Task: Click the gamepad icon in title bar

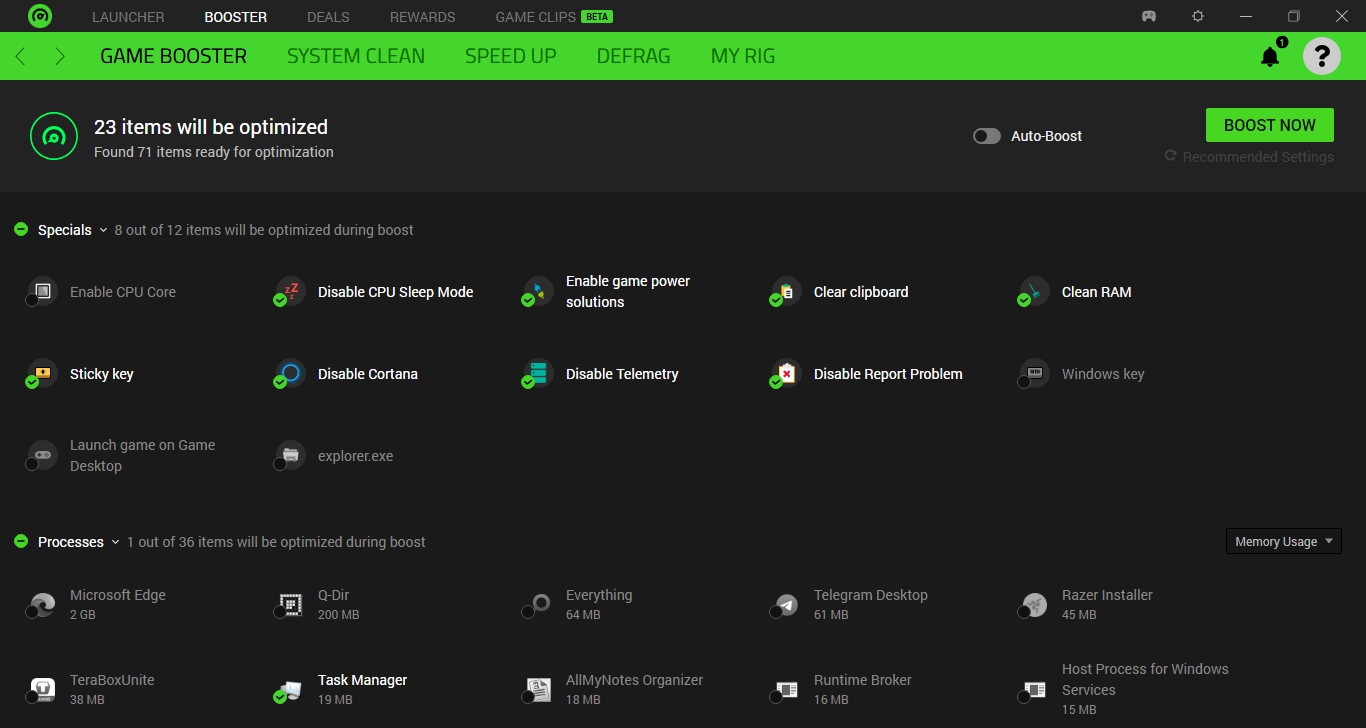Action: click(1150, 16)
